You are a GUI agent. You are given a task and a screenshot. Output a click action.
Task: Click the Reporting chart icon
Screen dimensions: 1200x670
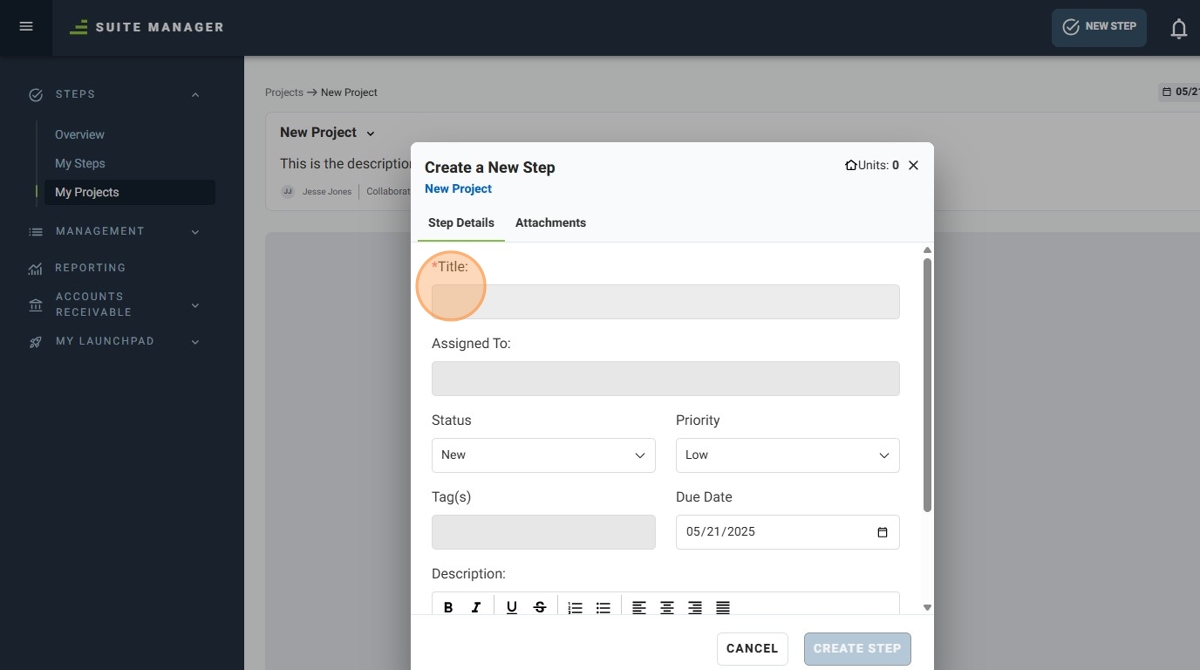click(x=36, y=268)
